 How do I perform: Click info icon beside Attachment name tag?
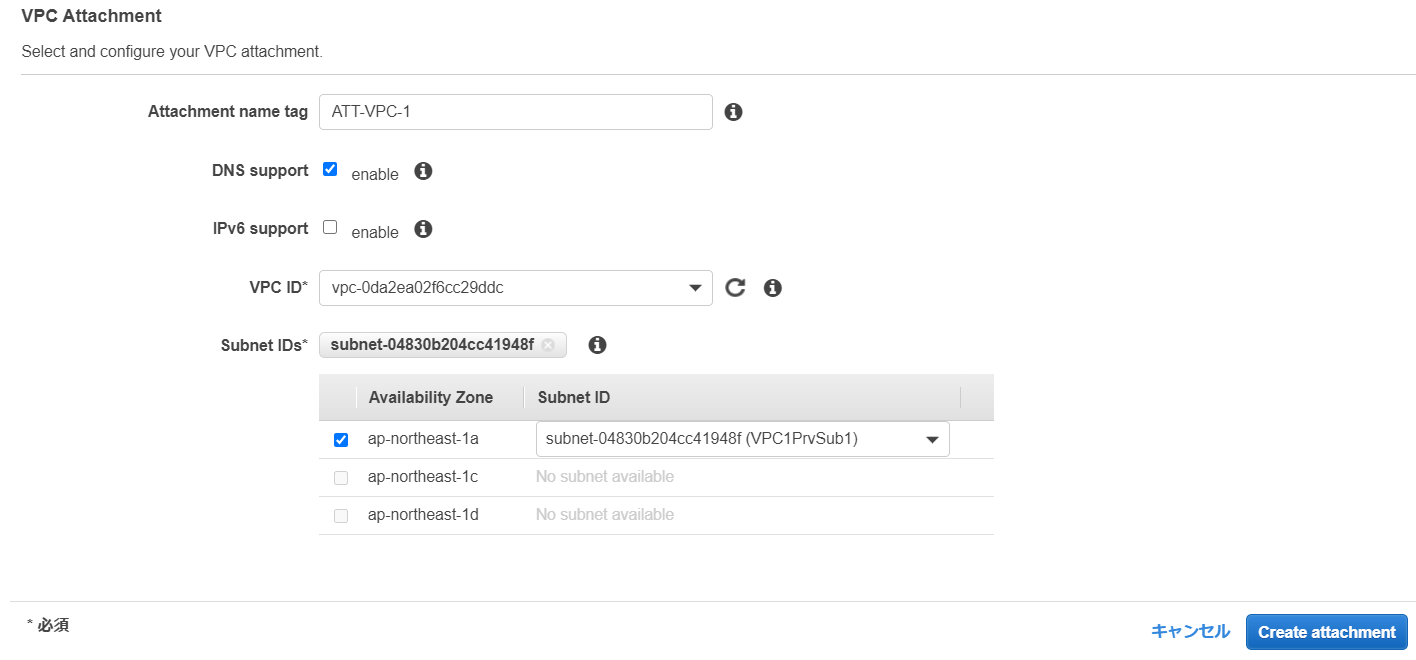click(733, 112)
